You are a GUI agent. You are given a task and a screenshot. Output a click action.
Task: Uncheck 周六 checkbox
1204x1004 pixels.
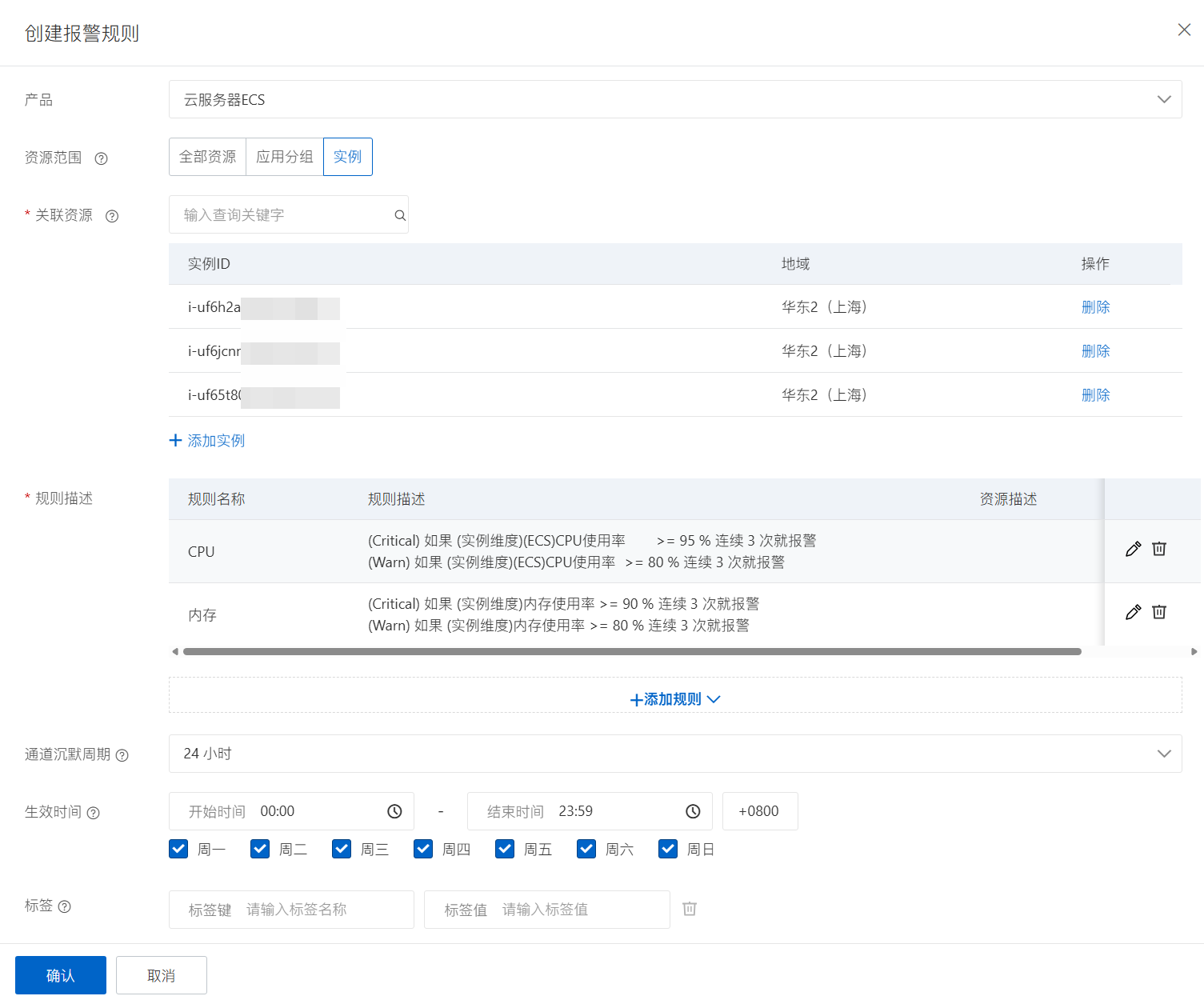click(586, 849)
